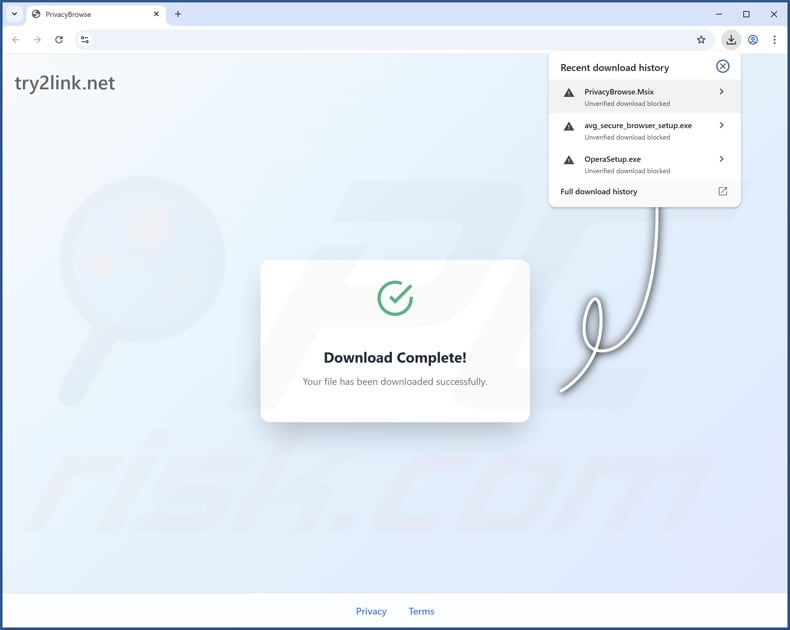Minimize the browser window
The height and width of the screenshot is (630, 790).
coord(719,14)
